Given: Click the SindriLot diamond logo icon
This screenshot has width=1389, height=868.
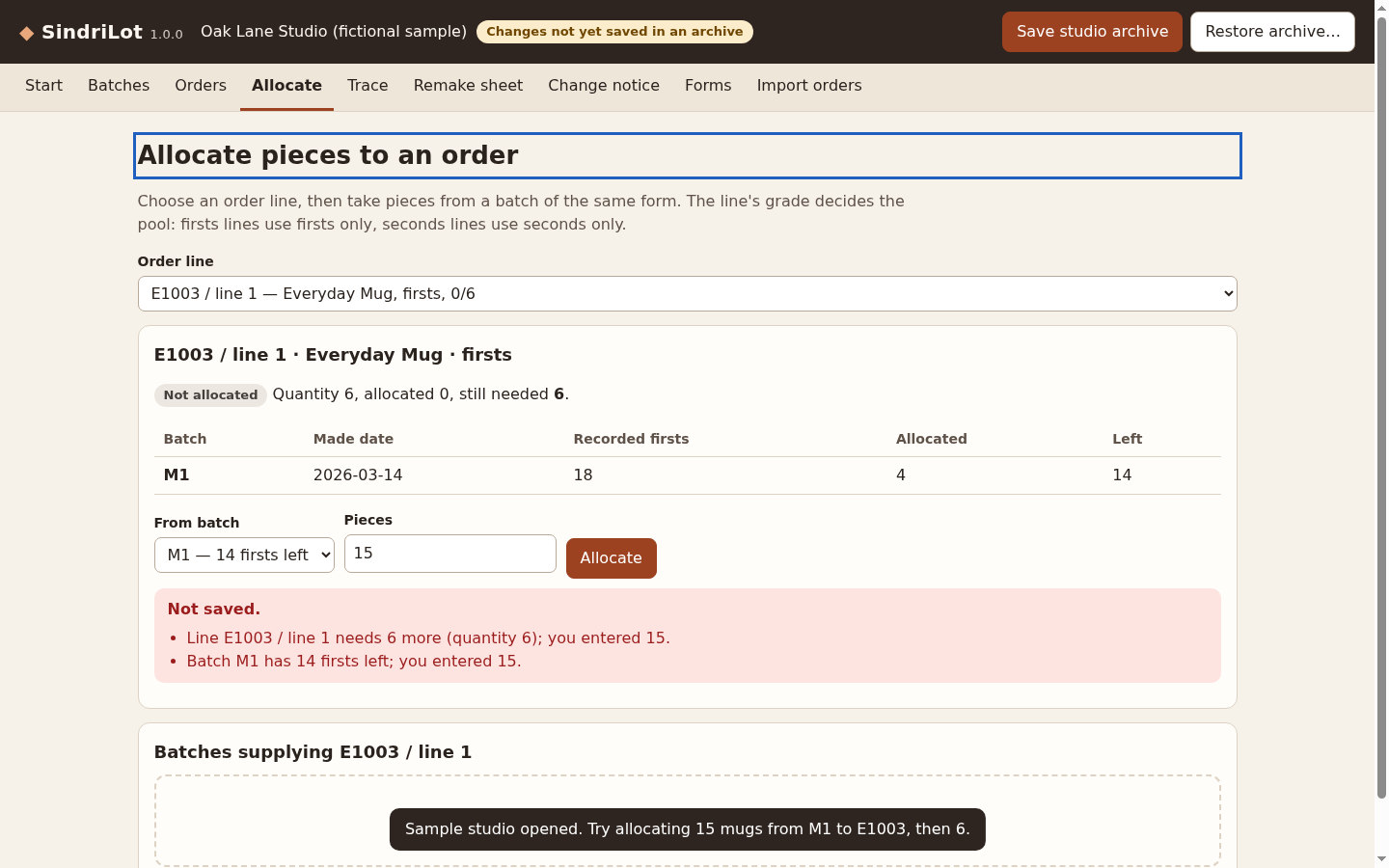Looking at the screenshot, I should click(27, 33).
